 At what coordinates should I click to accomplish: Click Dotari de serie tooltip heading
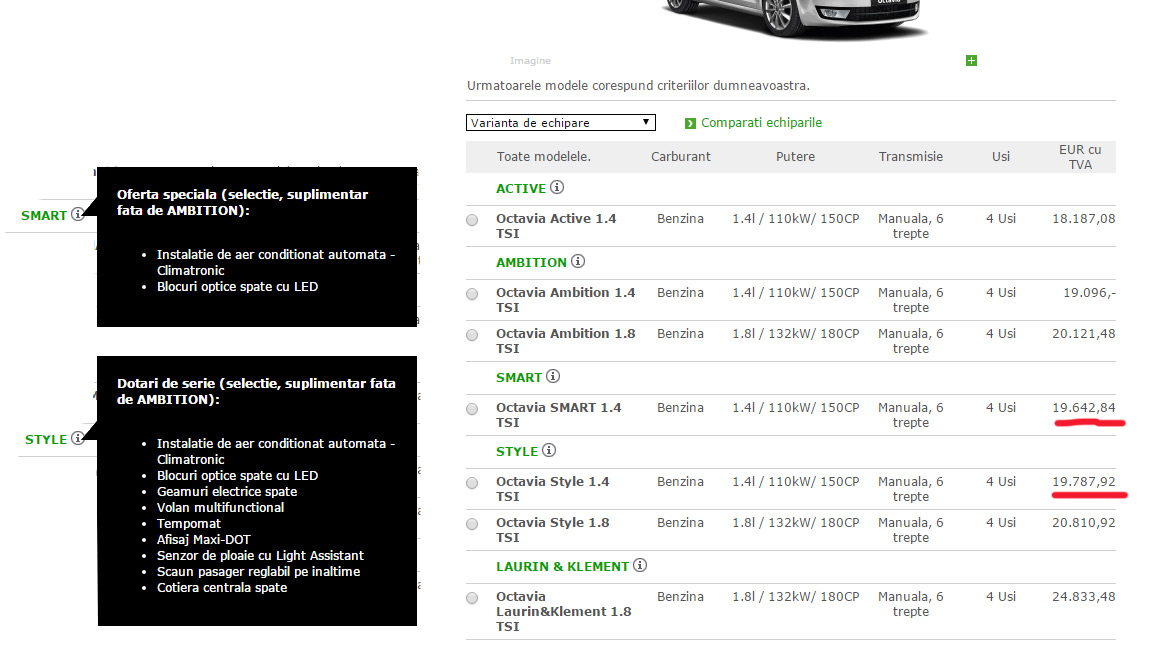pos(256,391)
